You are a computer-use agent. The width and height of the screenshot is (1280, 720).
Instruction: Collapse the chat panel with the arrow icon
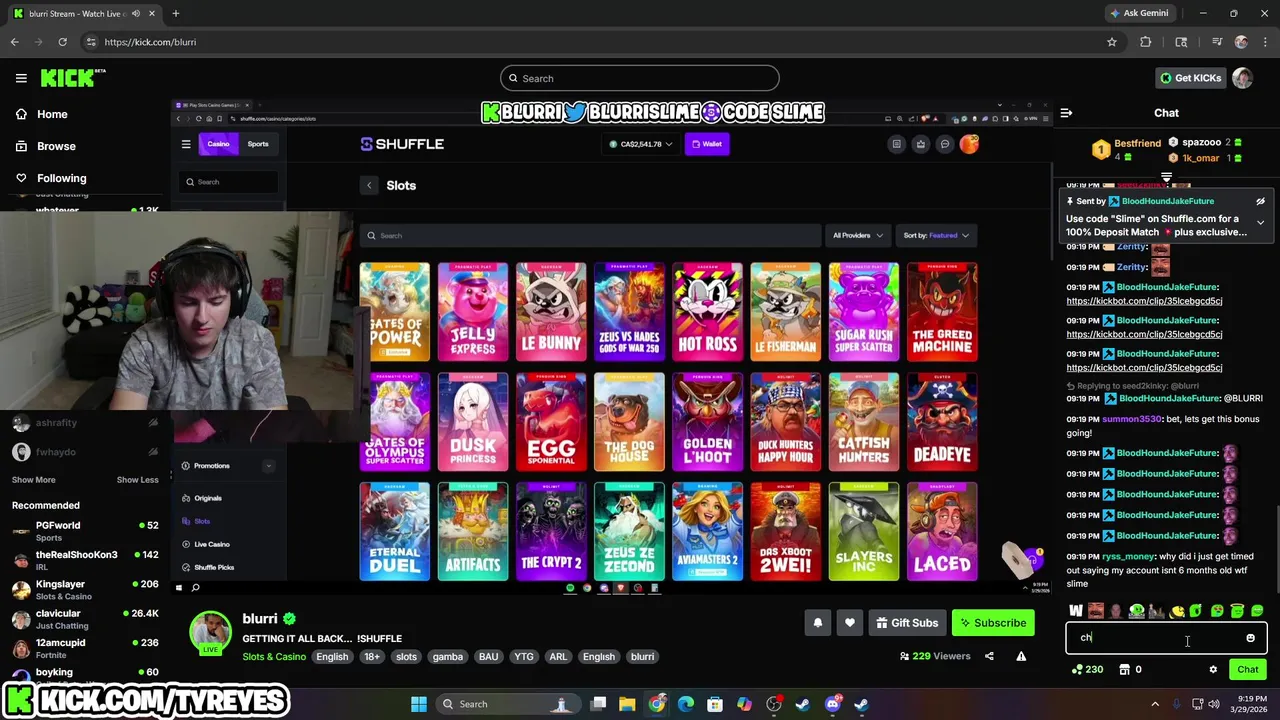point(1066,113)
